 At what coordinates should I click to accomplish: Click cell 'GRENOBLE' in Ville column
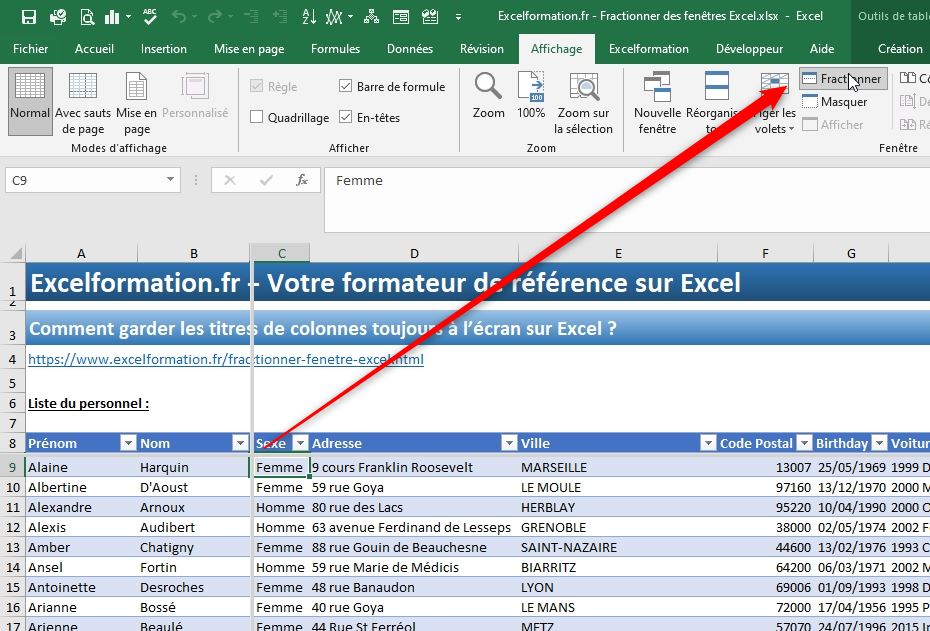(x=618, y=527)
